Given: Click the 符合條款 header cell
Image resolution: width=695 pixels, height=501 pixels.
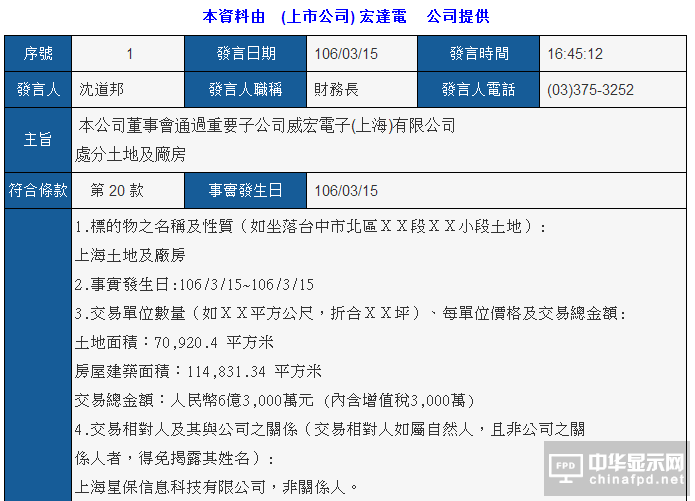Looking at the screenshot, I should point(38,191).
